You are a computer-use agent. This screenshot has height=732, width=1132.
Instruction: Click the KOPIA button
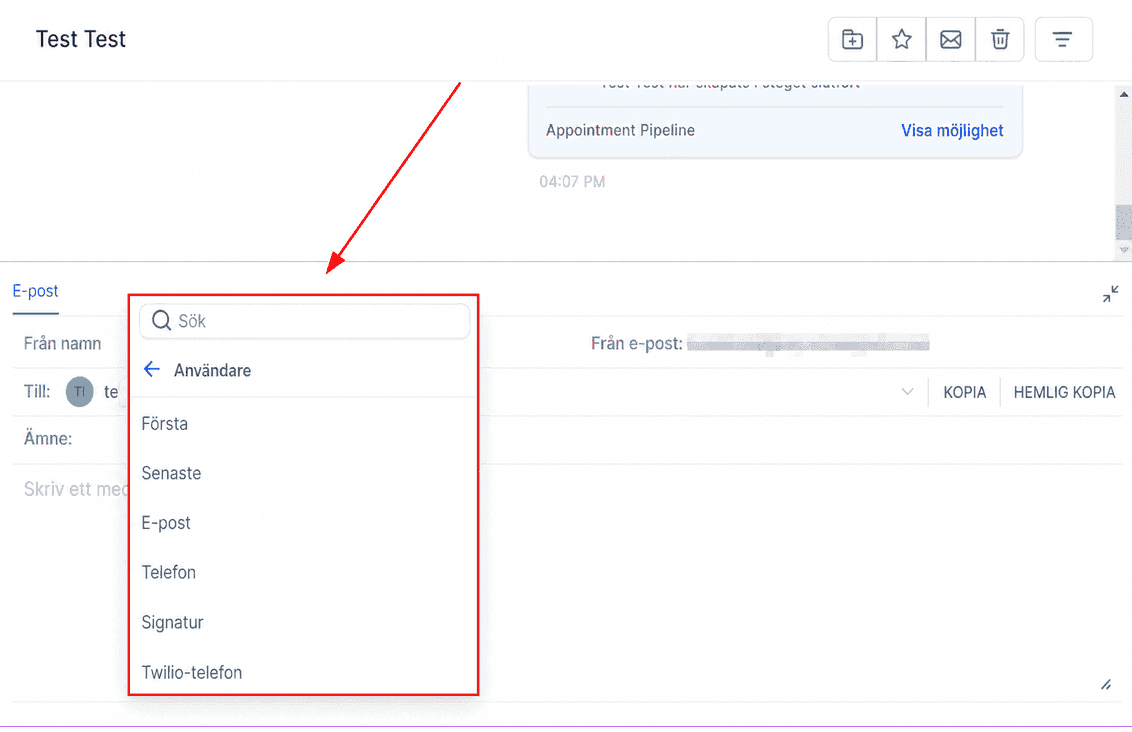[965, 392]
